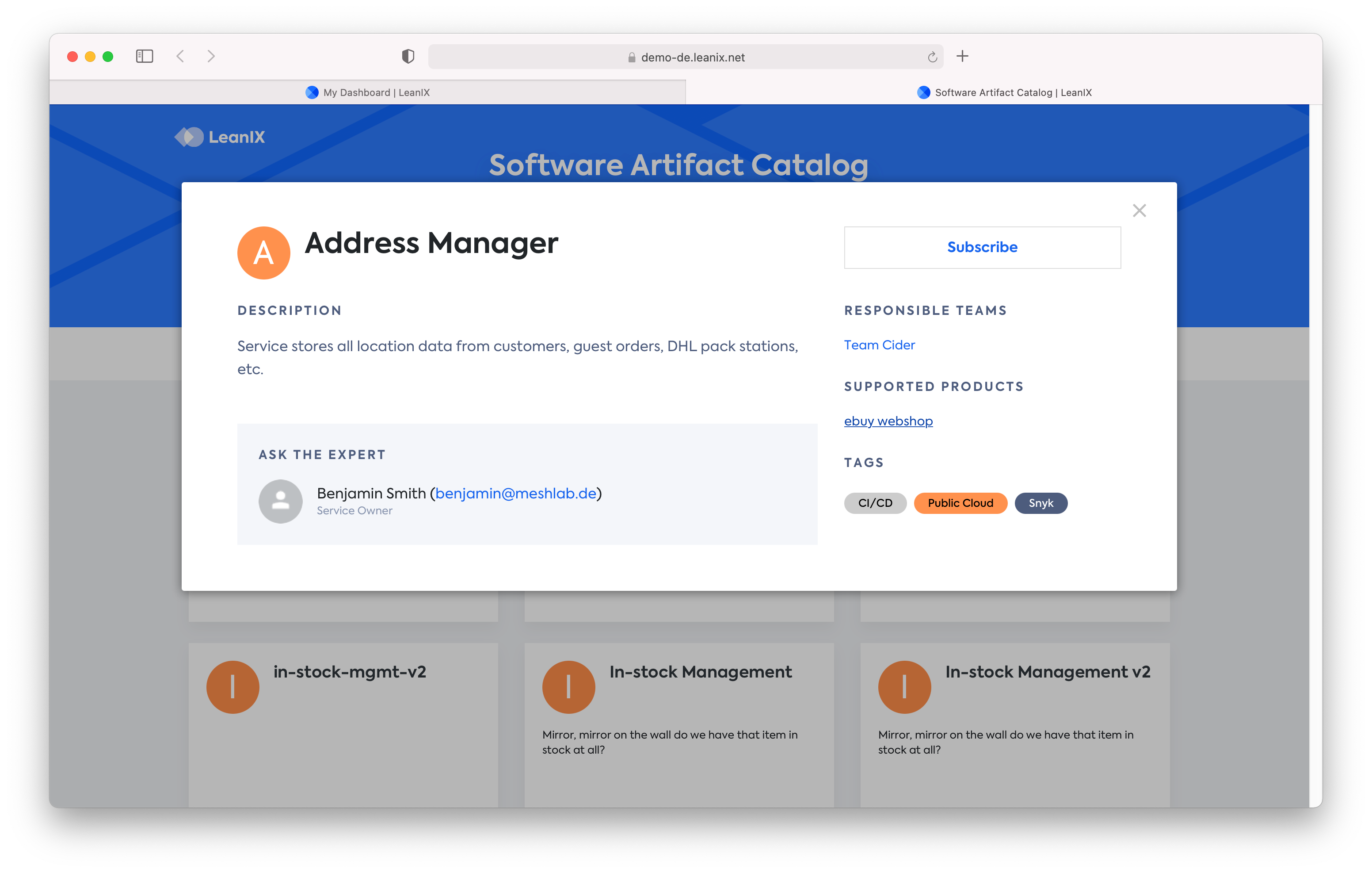Click the Address Manager title text

[x=431, y=244]
